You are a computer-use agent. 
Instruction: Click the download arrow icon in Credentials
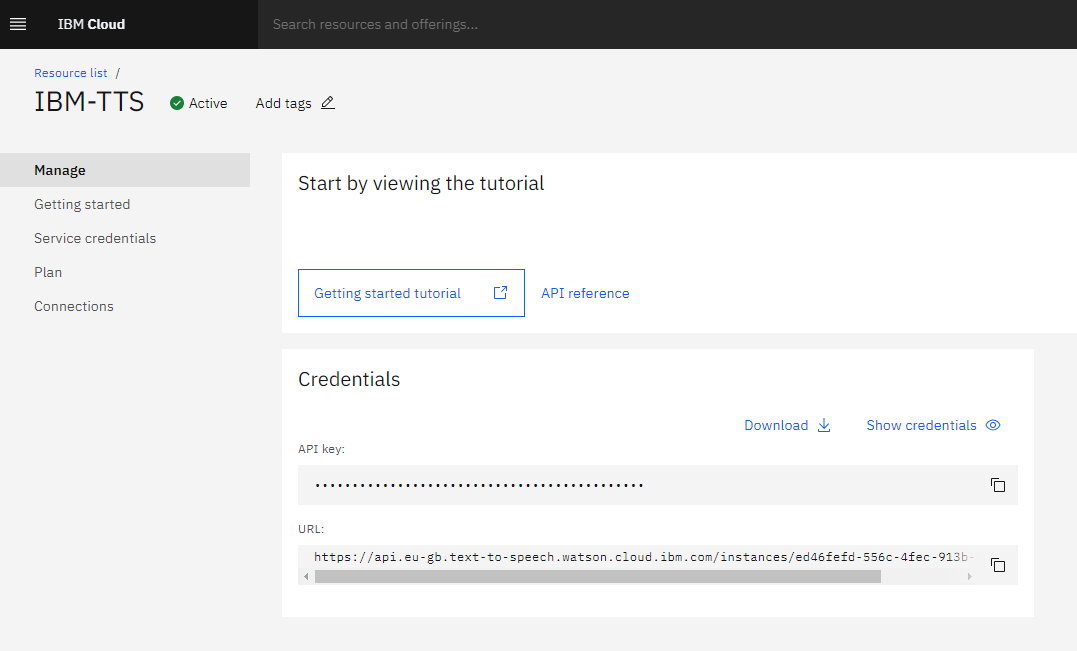(824, 425)
